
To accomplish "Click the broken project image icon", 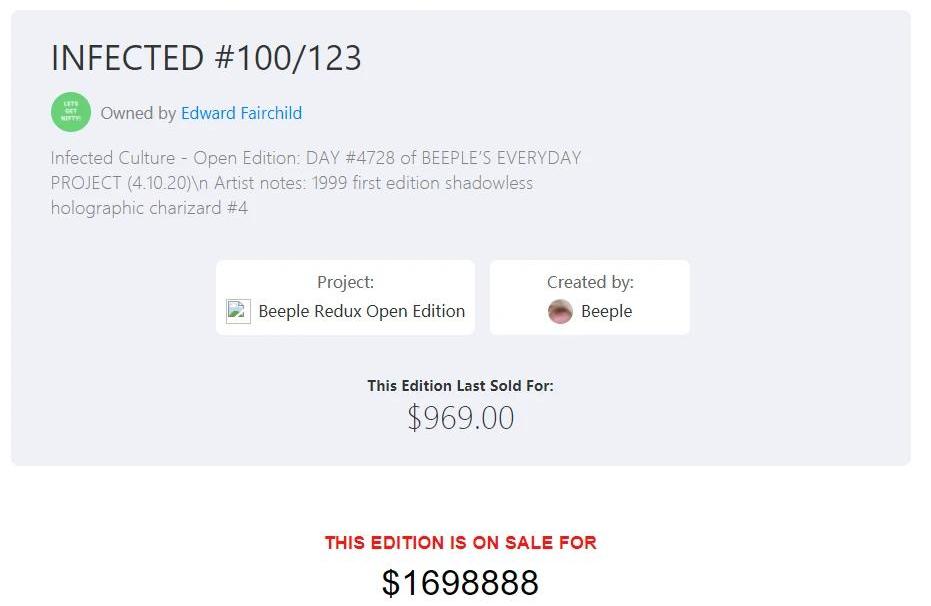I will click(238, 311).
